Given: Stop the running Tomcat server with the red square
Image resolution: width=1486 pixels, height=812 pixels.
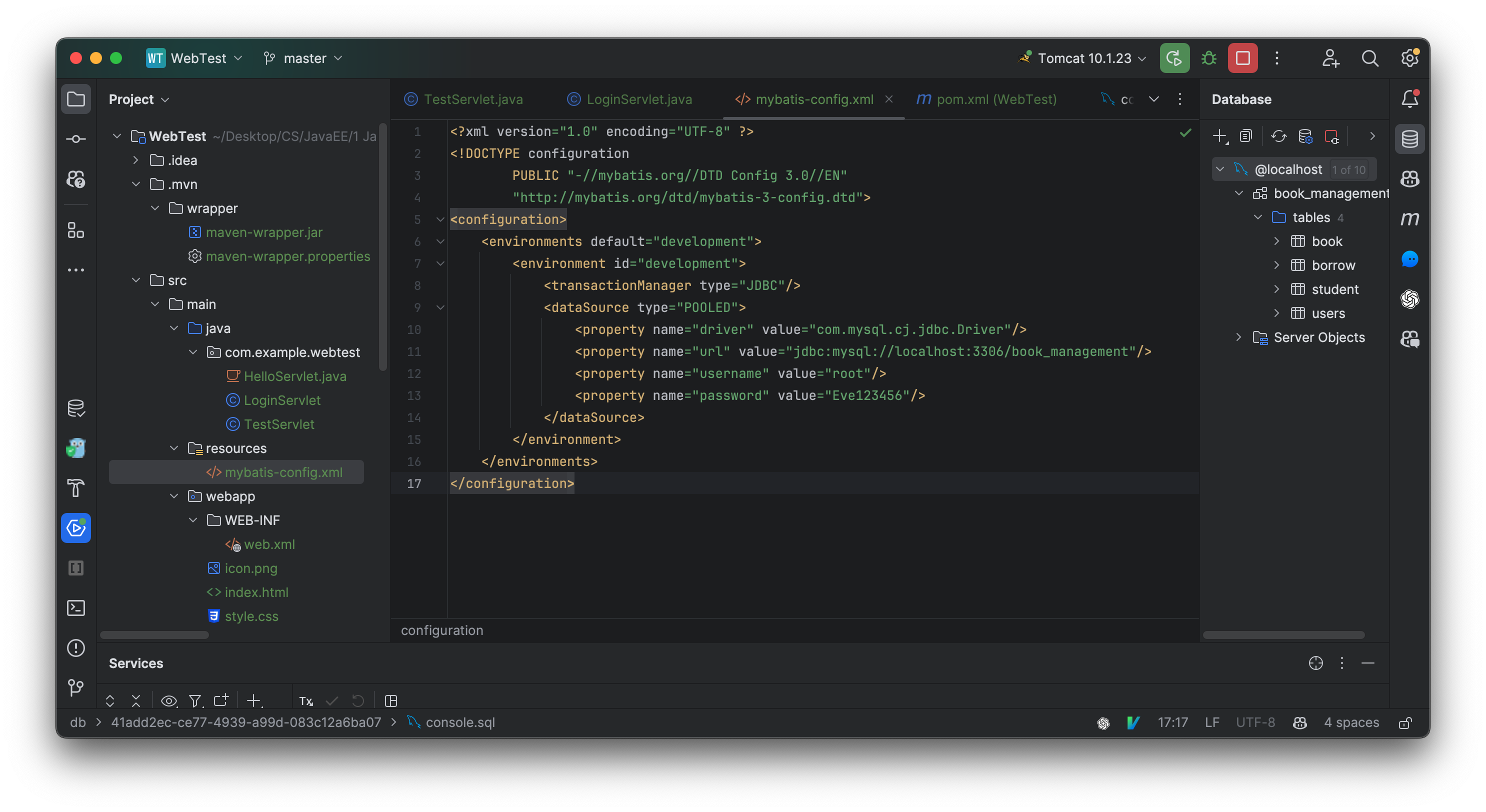Looking at the screenshot, I should click(x=1242, y=57).
